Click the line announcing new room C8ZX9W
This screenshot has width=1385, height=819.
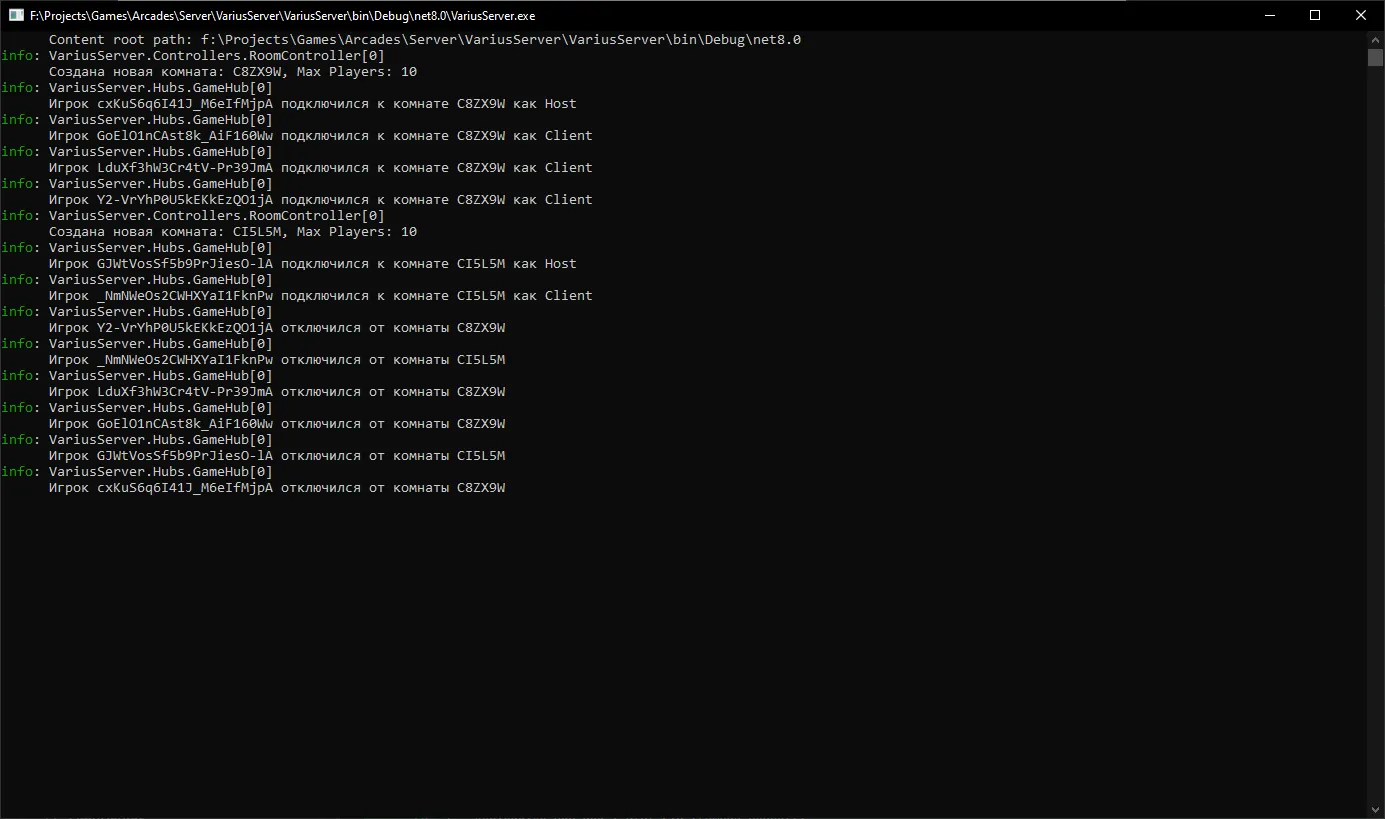click(x=232, y=72)
